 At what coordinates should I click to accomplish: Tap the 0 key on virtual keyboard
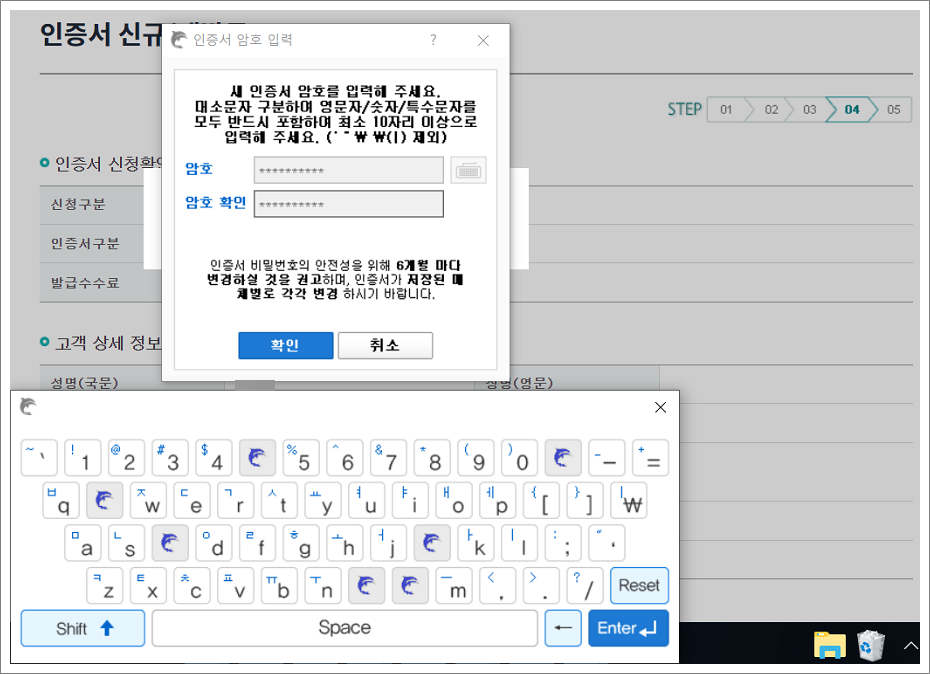(520, 457)
